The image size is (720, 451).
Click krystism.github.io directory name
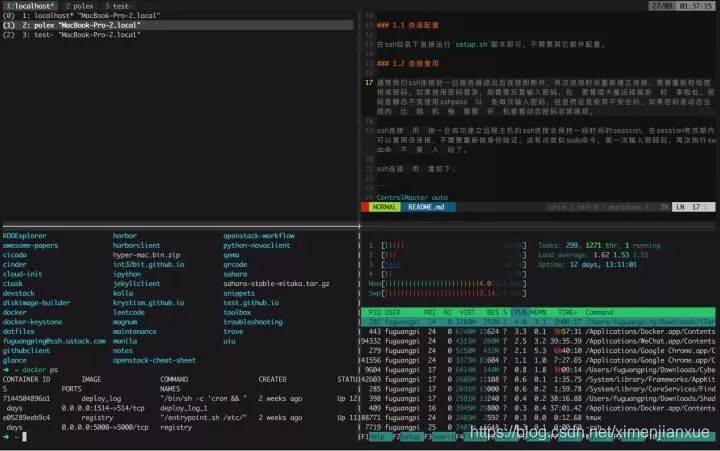pyautogui.click(x=148, y=303)
